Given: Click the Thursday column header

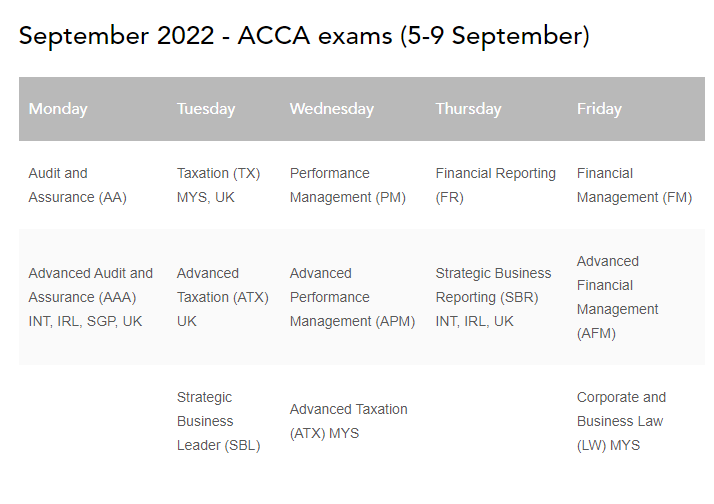Looking at the screenshot, I should coord(468,109).
